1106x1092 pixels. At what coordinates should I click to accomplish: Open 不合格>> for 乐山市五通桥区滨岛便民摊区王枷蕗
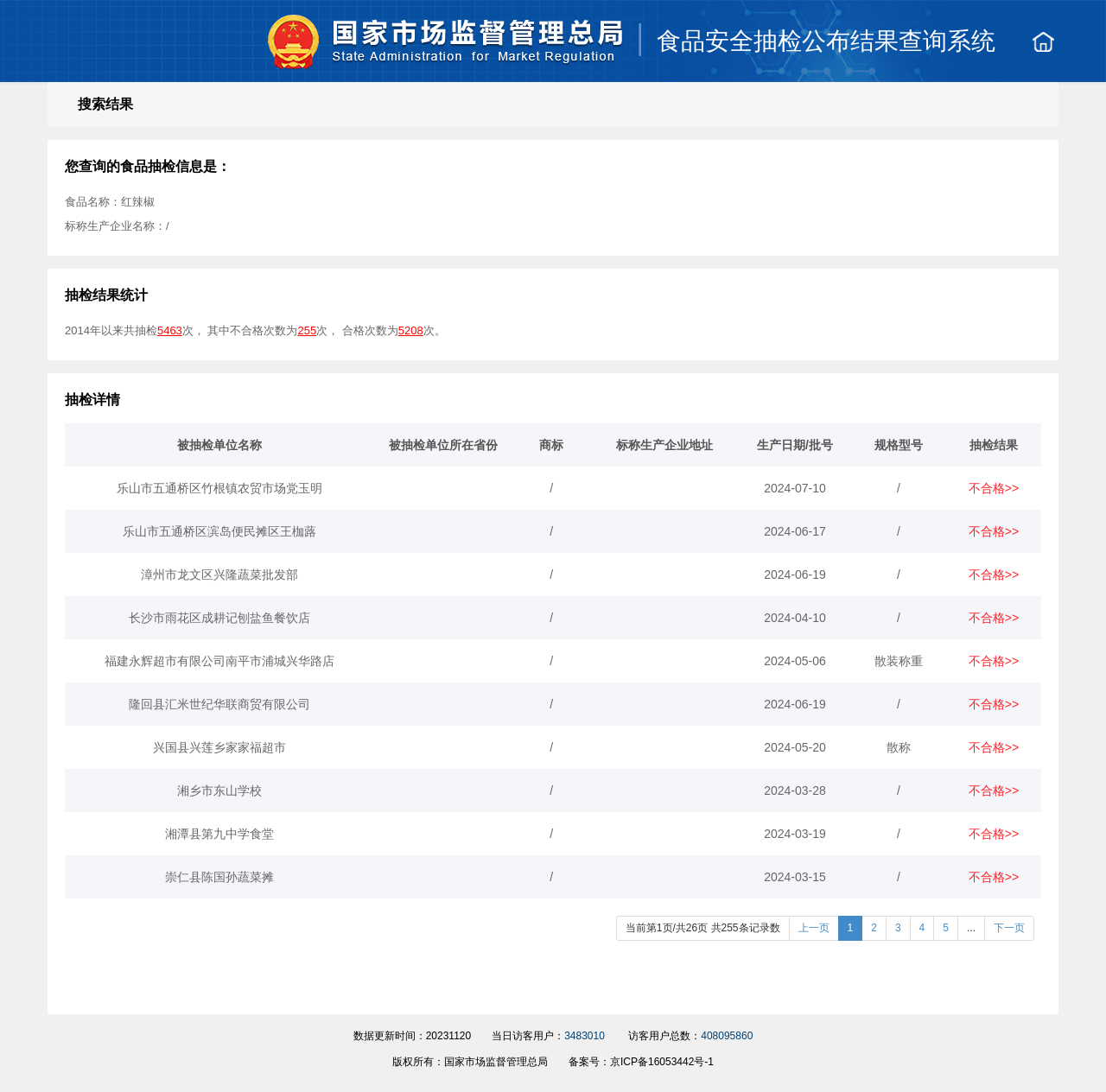[994, 532]
